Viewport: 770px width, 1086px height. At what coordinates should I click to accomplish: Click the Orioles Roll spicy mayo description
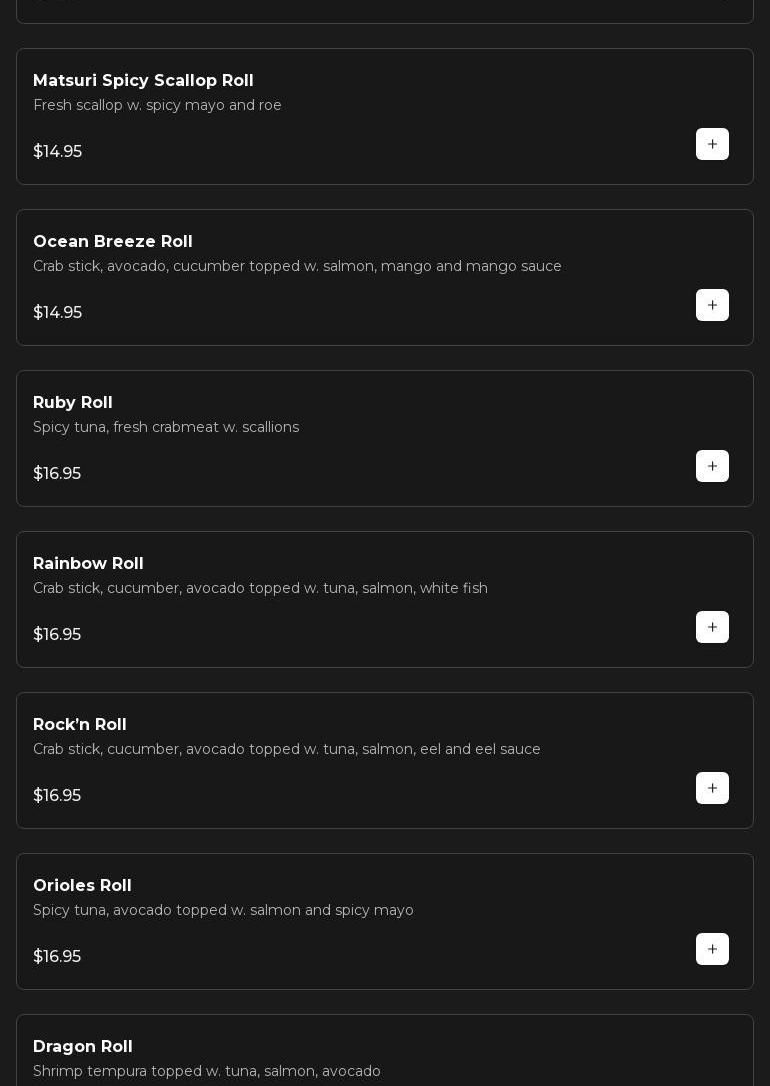(223, 910)
